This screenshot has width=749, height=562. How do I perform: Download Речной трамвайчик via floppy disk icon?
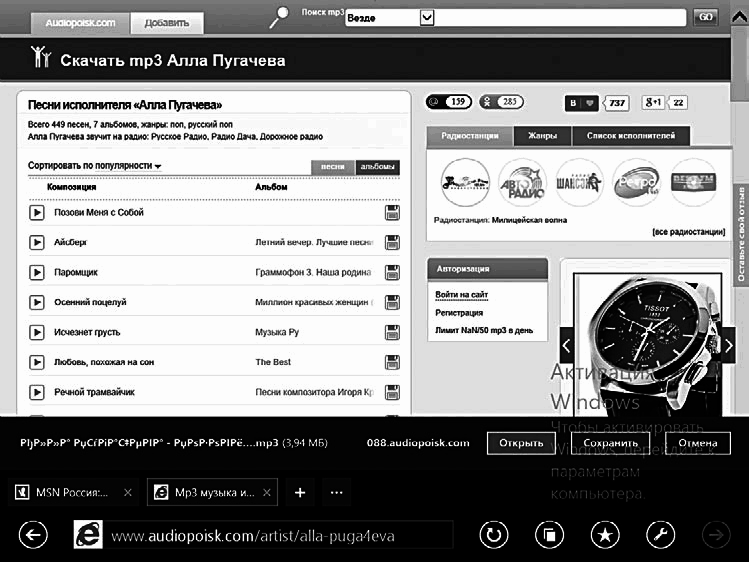click(x=392, y=392)
